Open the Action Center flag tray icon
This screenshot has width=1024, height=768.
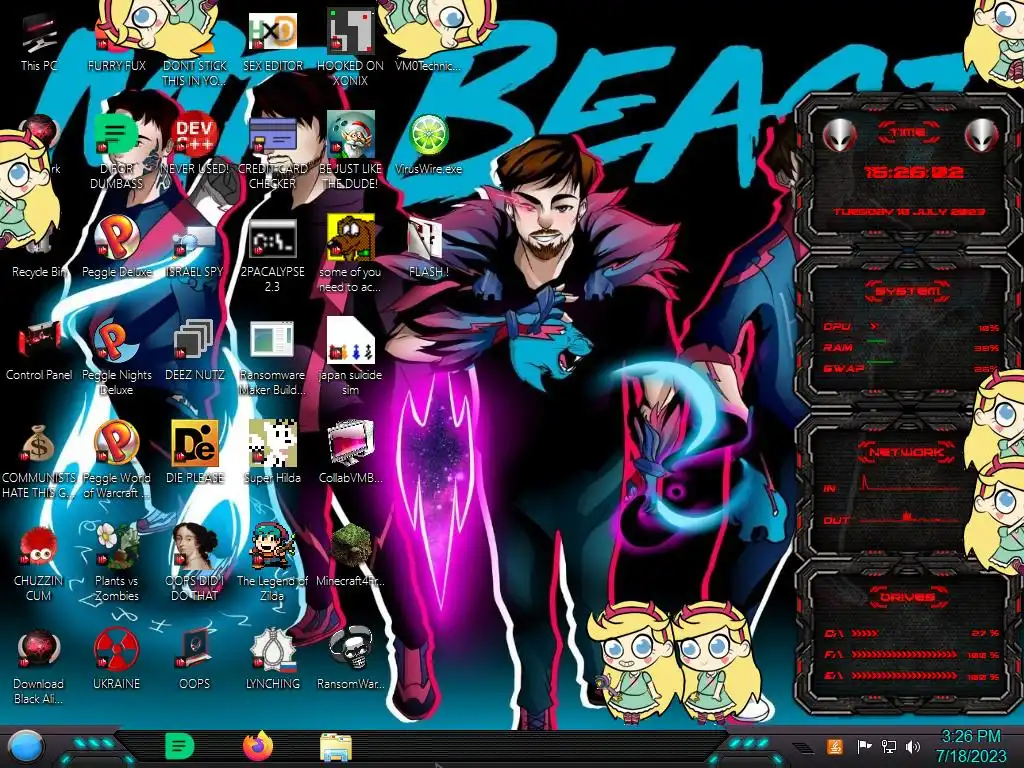[865, 746]
